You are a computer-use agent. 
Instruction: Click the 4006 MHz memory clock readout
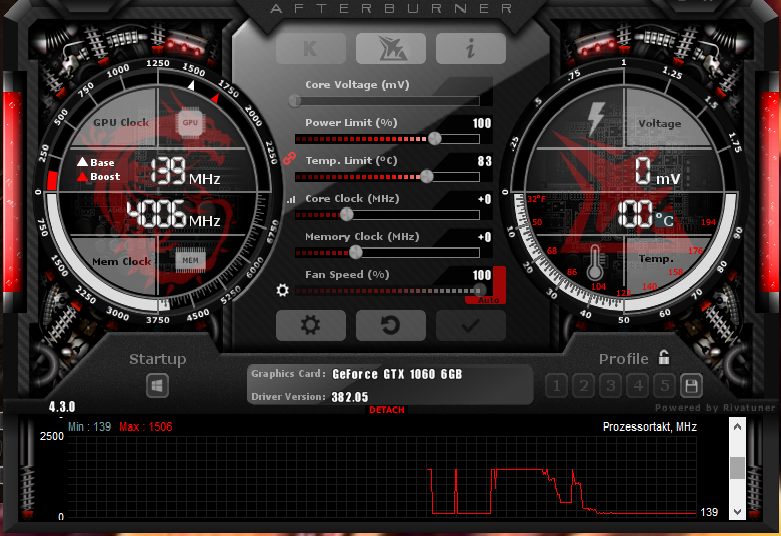(x=173, y=215)
